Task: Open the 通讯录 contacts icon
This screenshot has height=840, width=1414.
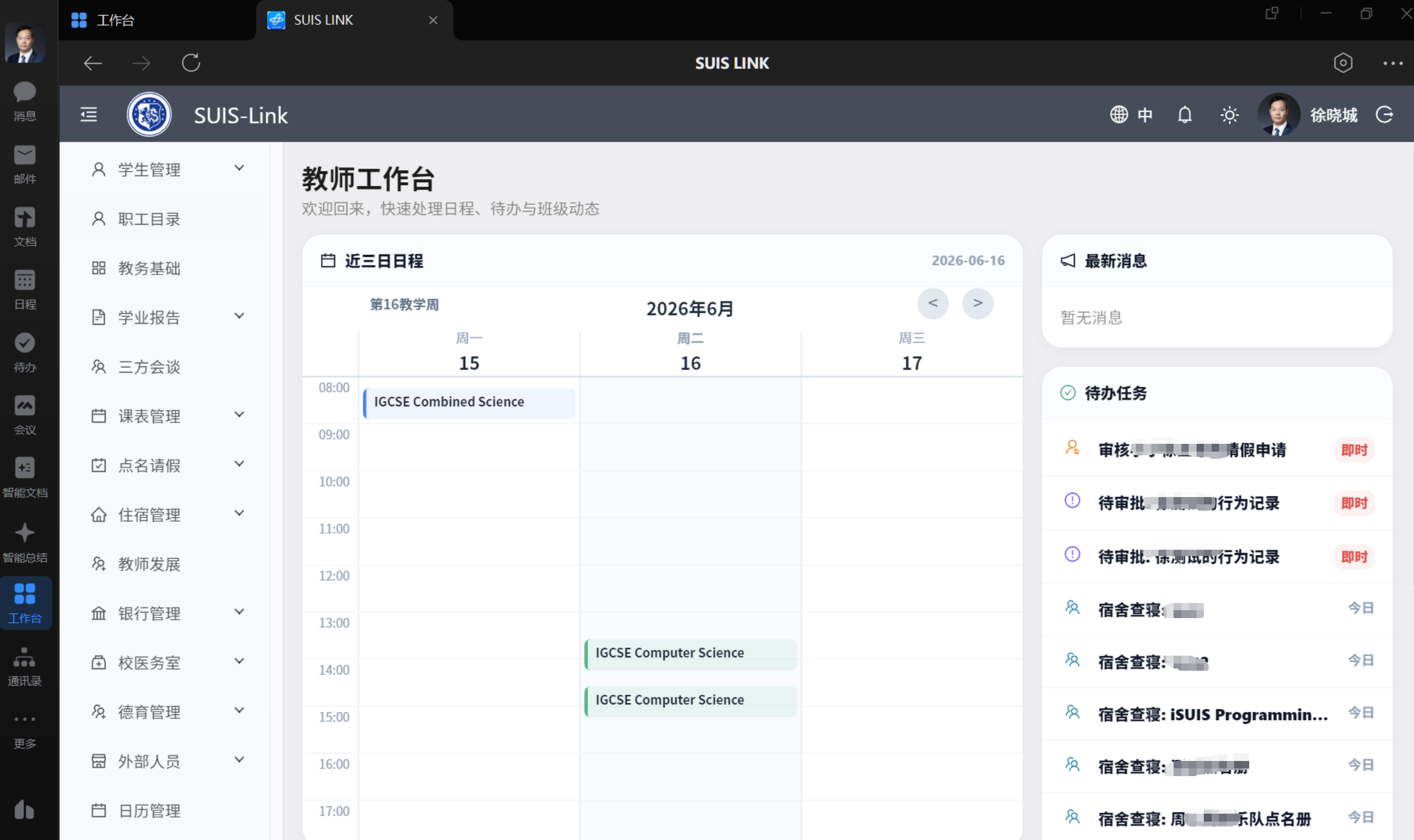Action: 24,667
